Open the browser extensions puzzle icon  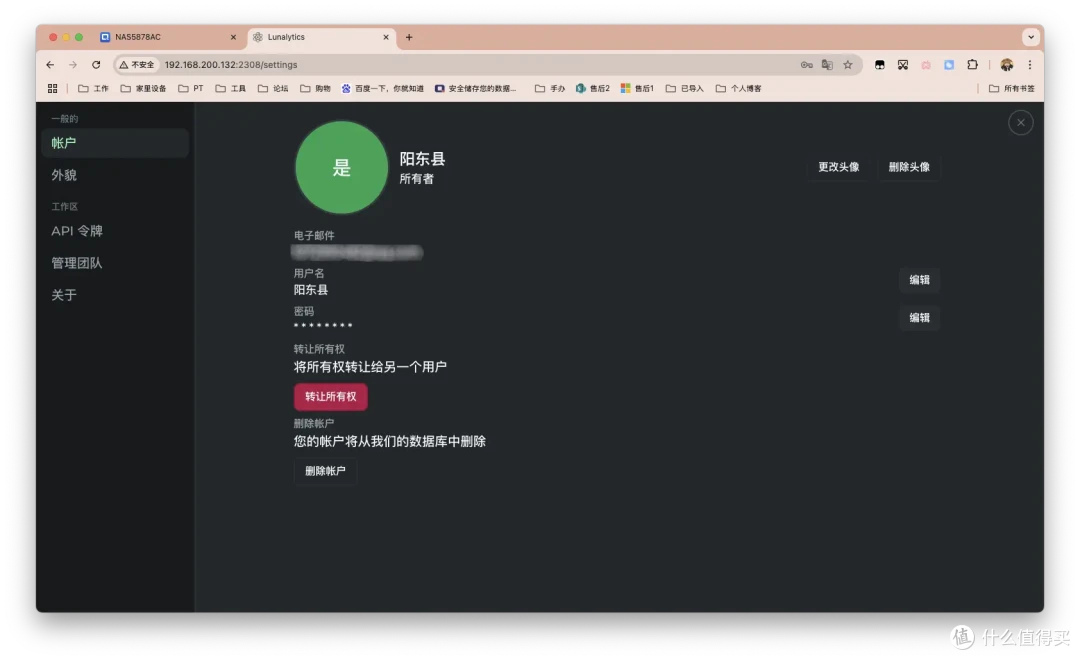[973, 65]
